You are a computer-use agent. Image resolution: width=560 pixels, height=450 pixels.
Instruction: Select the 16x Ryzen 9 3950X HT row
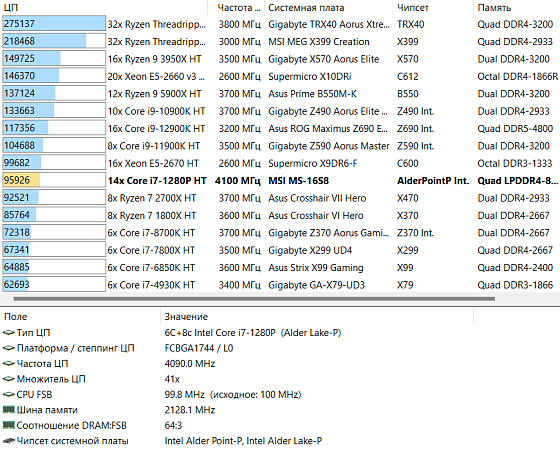click(280, 59)
